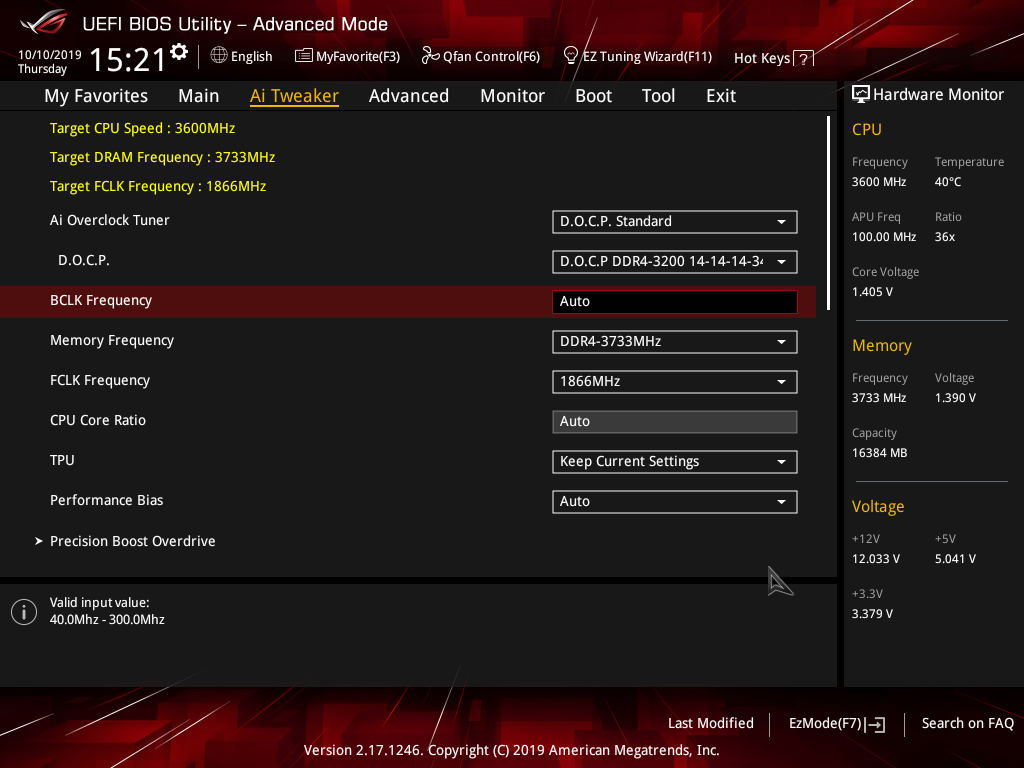Click the Capacity 16384 MB value
The width and height of the screenshot is (1024, 768).
tap(879, 453)
